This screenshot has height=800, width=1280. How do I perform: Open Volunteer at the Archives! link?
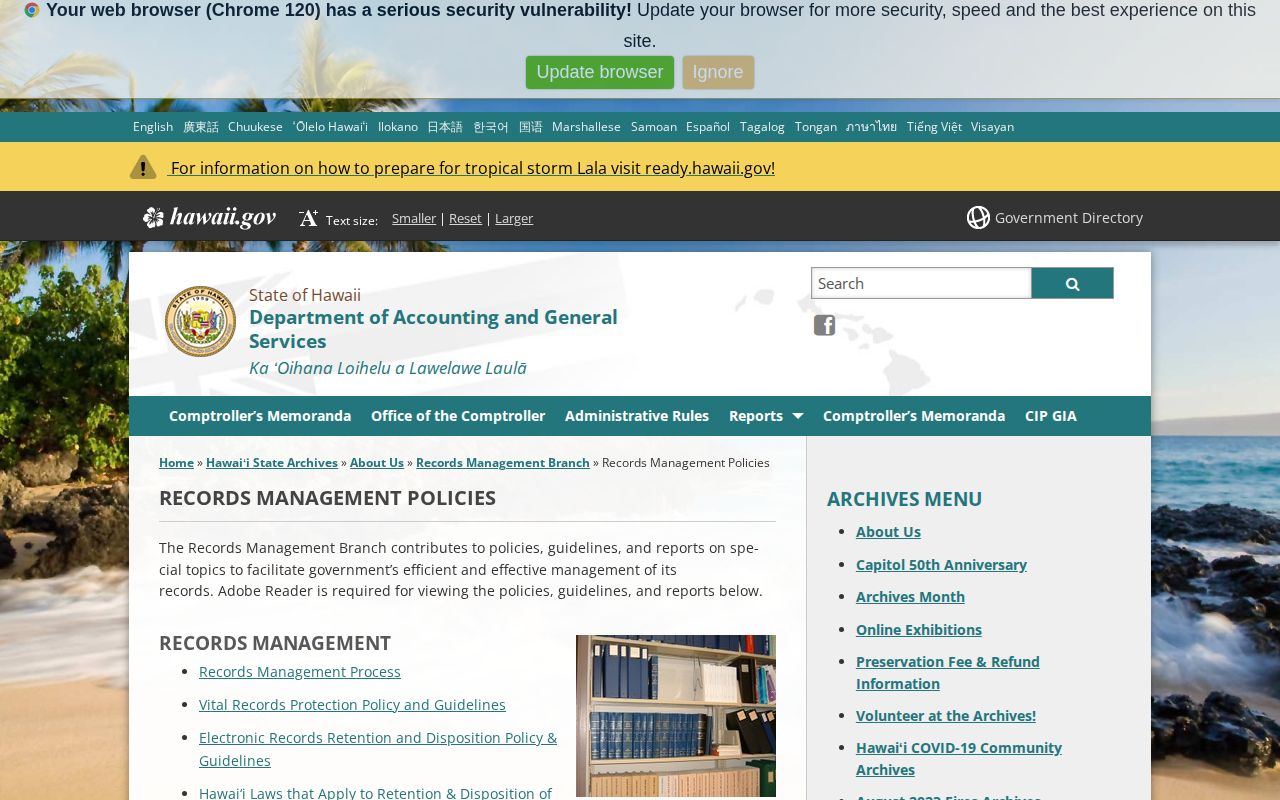coord(946,716)
